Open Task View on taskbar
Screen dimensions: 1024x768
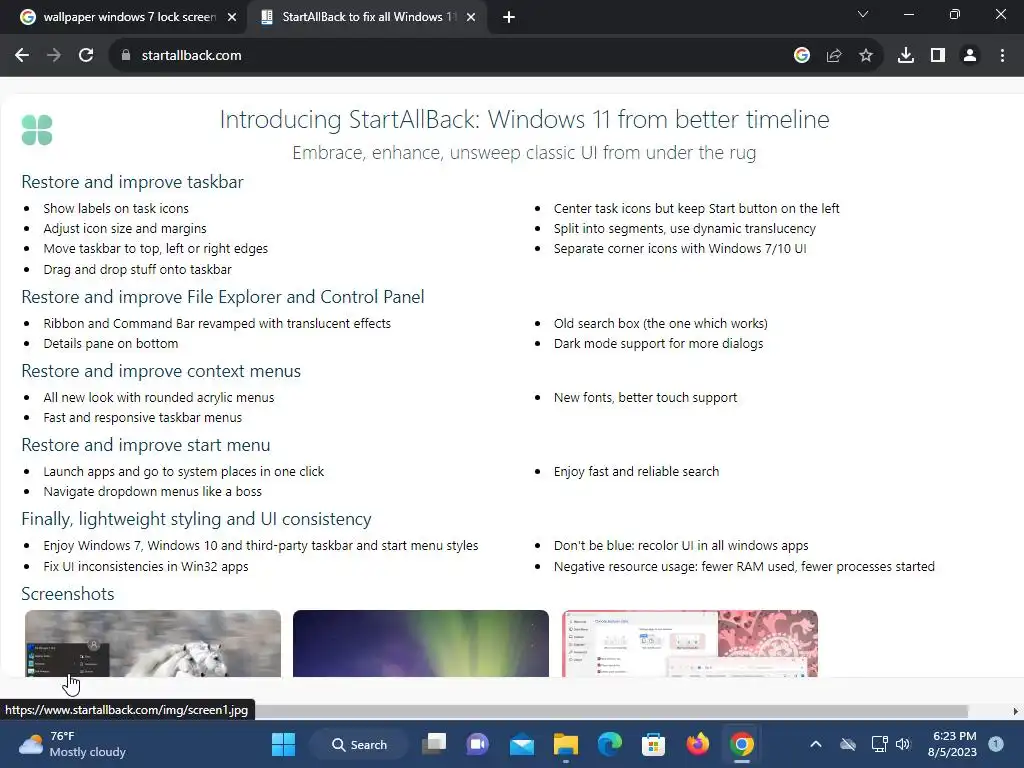(x=434, y=744)
